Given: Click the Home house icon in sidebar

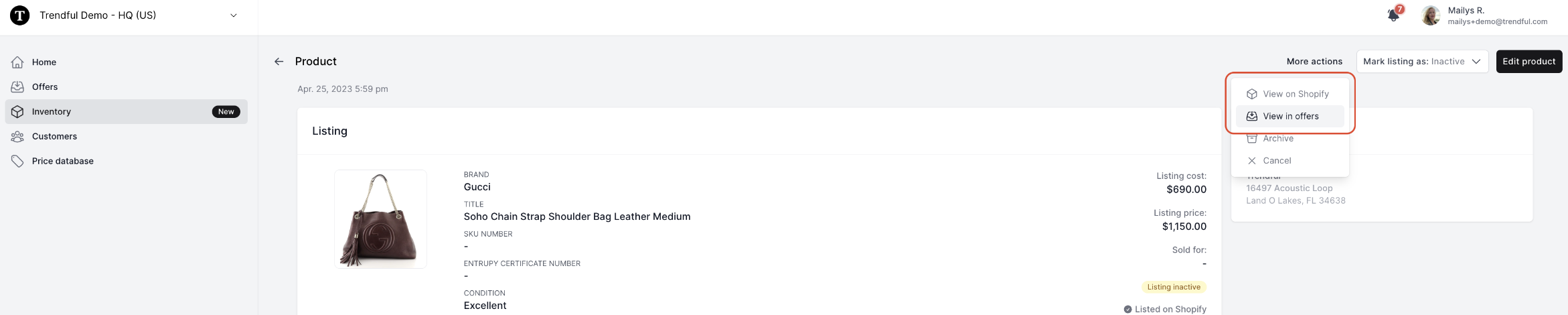Looking at the screenshot, I should [17, 62].
